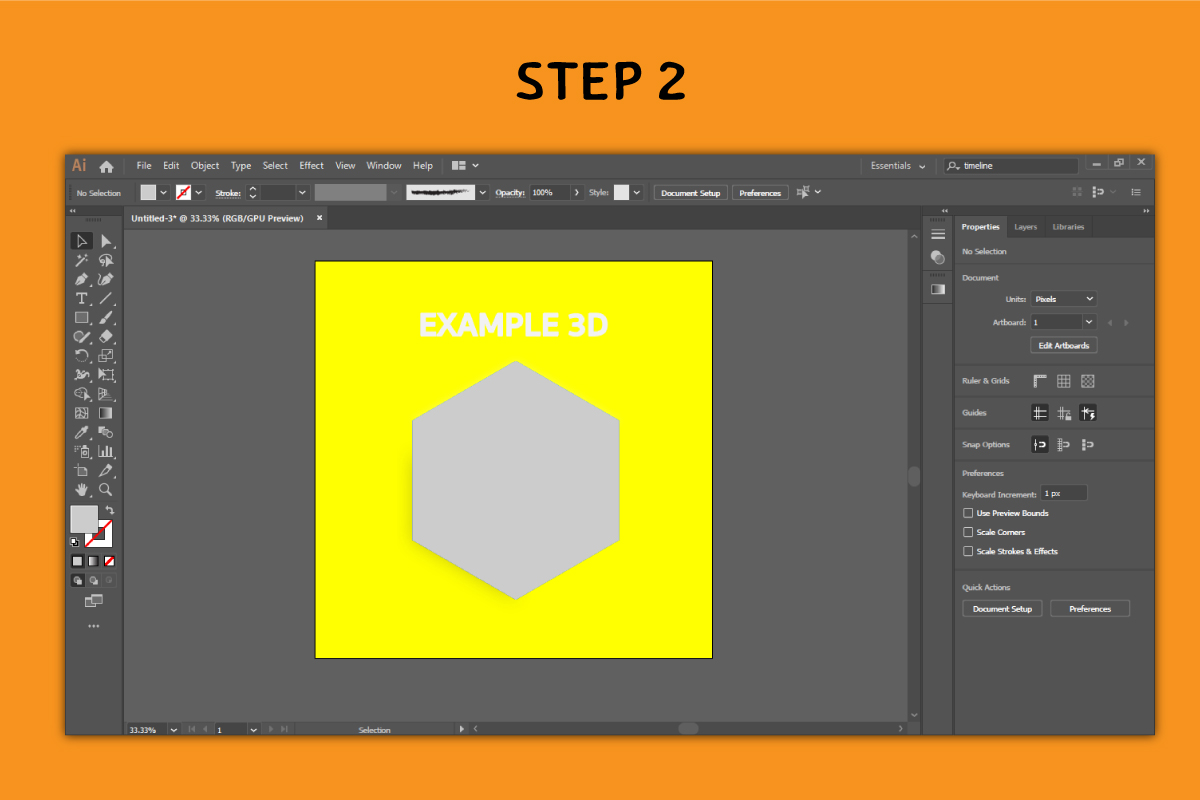
Task: Select the Scale tool
Action: [x=106, y=355]
